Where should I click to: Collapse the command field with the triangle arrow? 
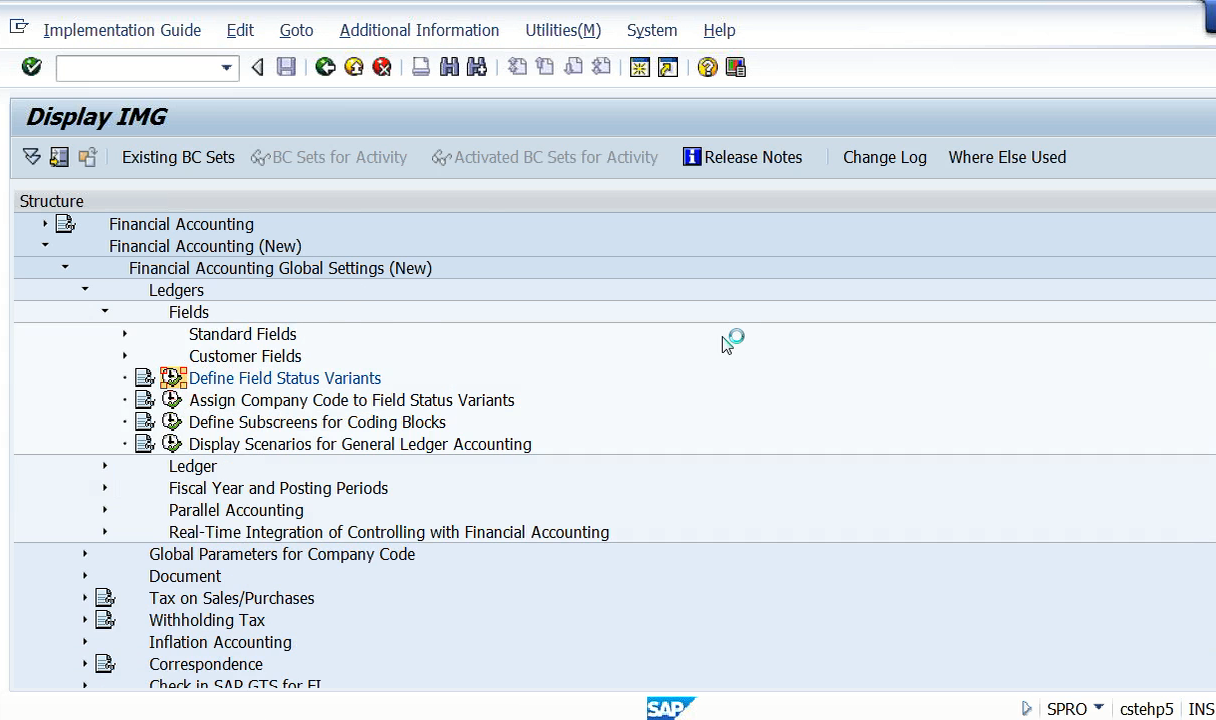(258, 67)
